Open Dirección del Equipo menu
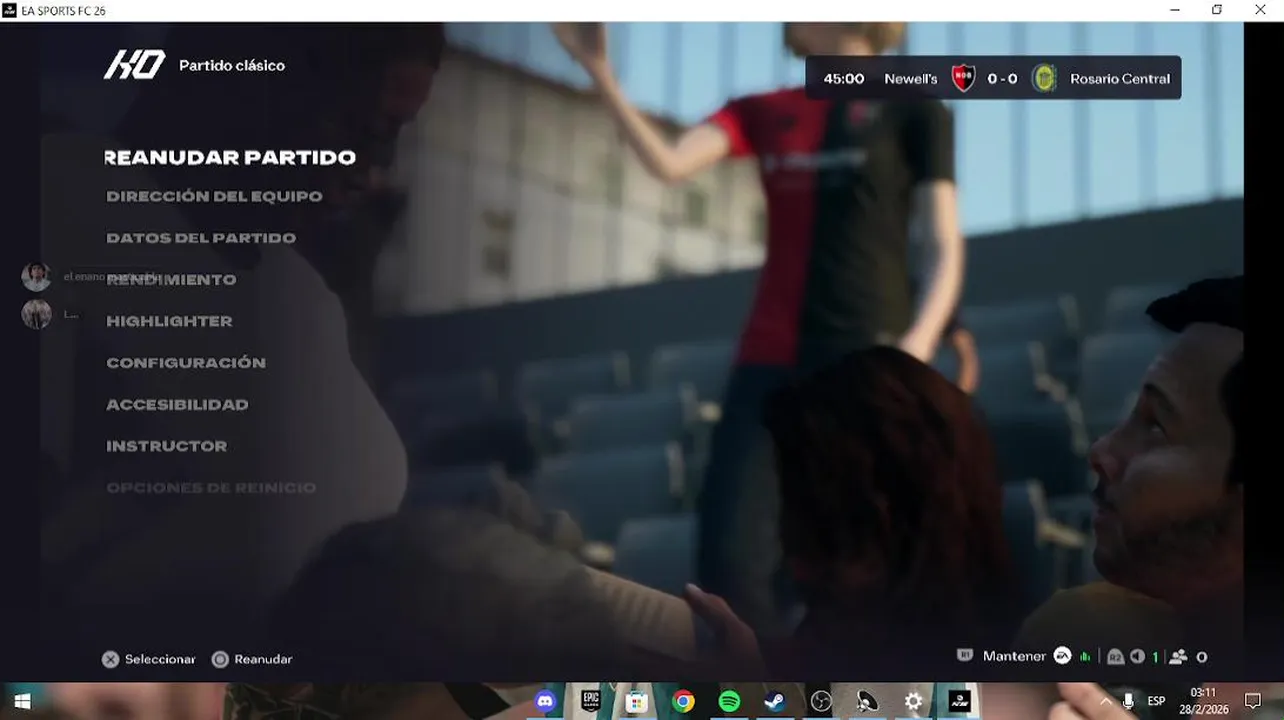Image resolution: width=1284 pixels, height=720 pixels. pyautogui.click(x=214, y=196)
